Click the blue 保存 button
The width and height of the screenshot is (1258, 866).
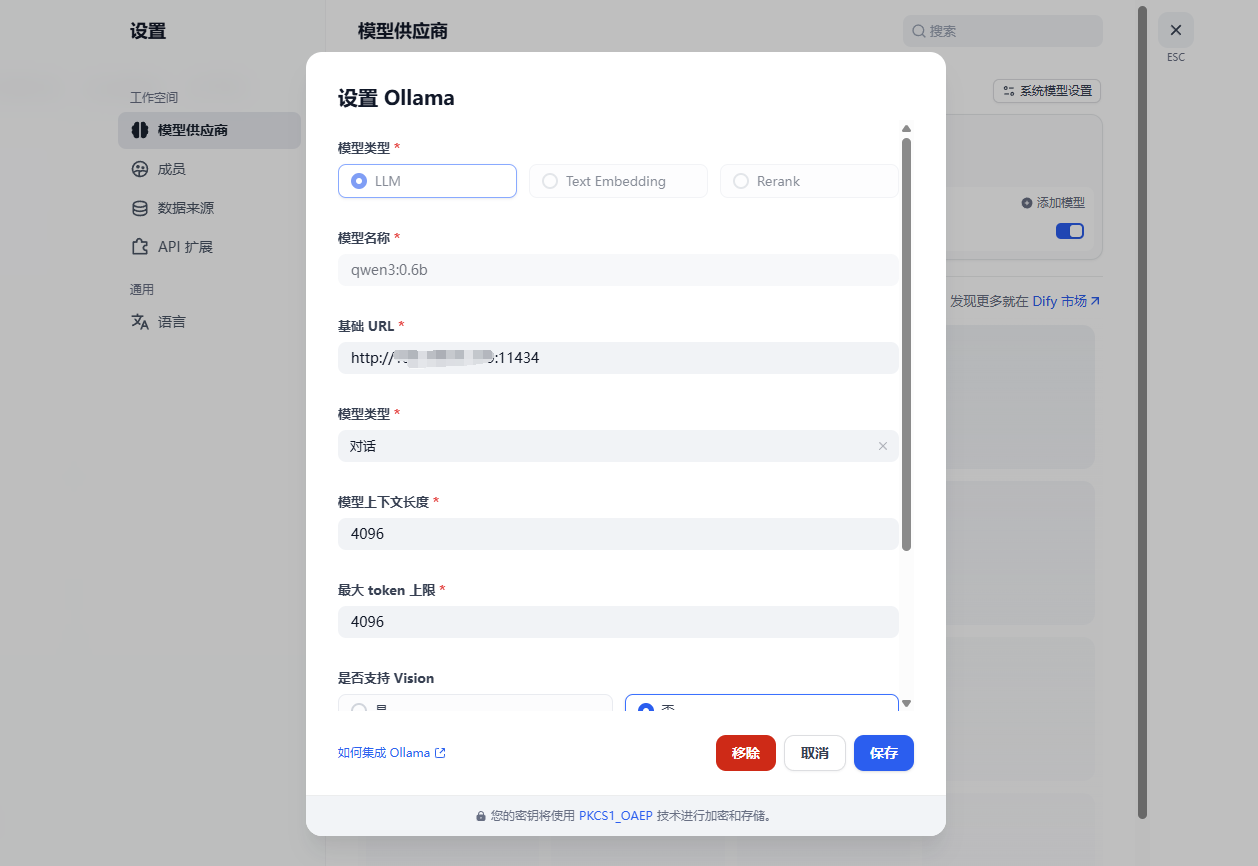tap(884, 753)
